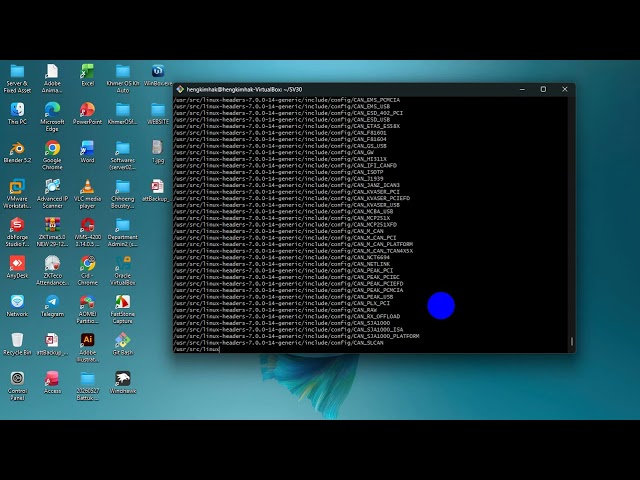Open the Khmer OS Kh Auto folder
The image size is (640, 480).
[x=122, y=79]
